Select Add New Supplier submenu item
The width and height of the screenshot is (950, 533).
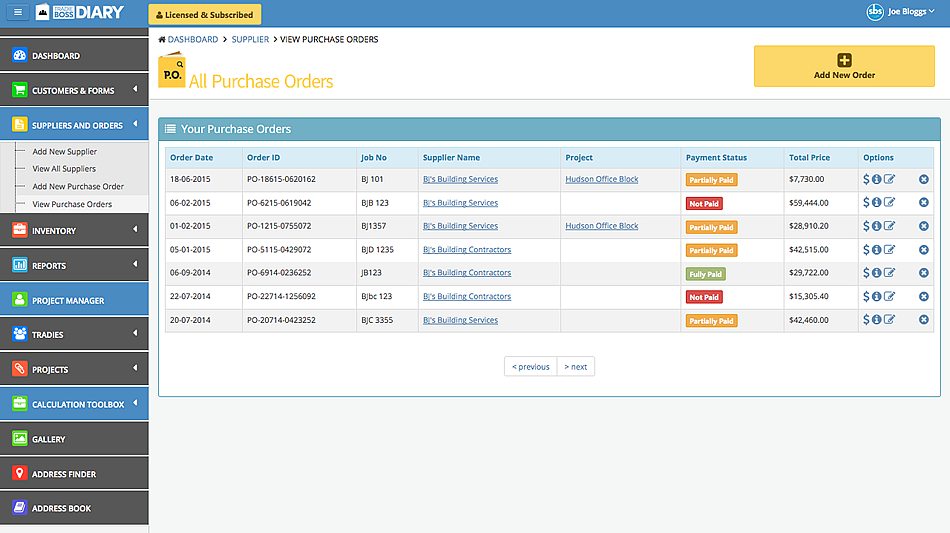[x=64, y=151]
